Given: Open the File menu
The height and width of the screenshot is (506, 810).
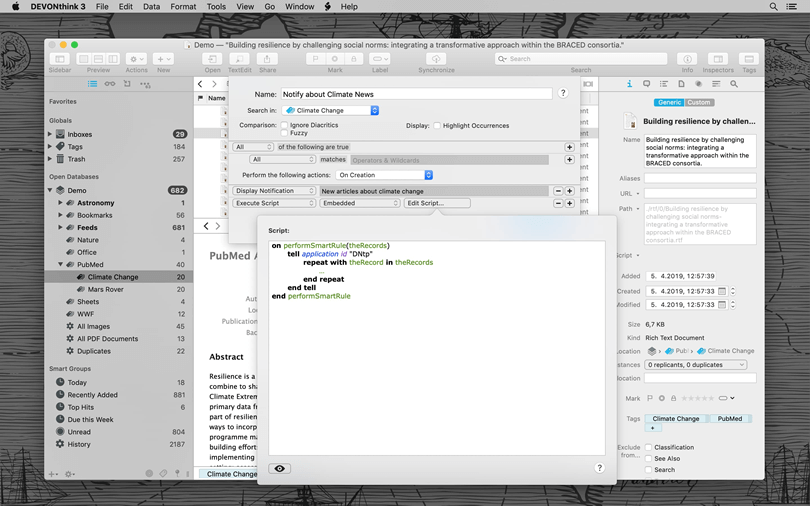Looking at the screenshot, I should pos(102,7).
